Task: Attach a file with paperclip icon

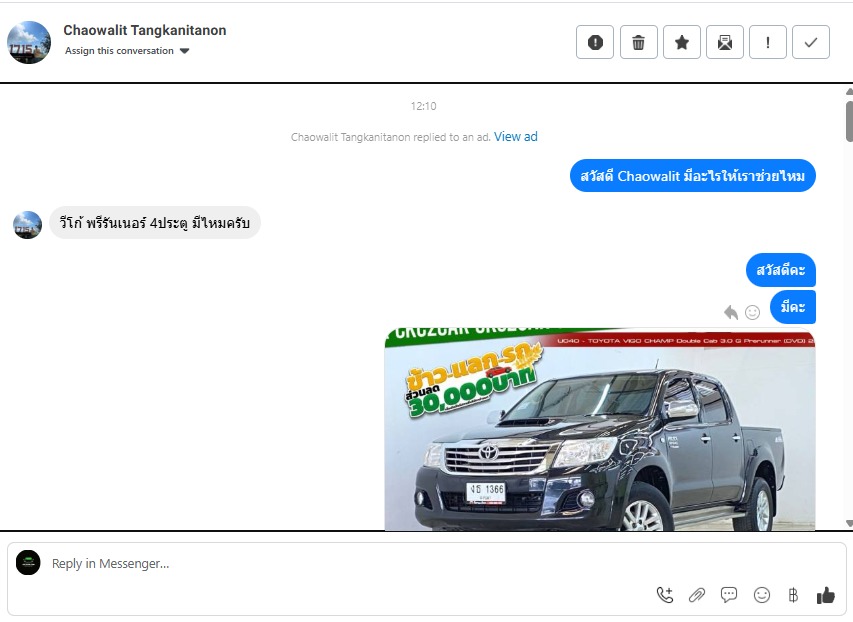Action: (x=697, y=595)
